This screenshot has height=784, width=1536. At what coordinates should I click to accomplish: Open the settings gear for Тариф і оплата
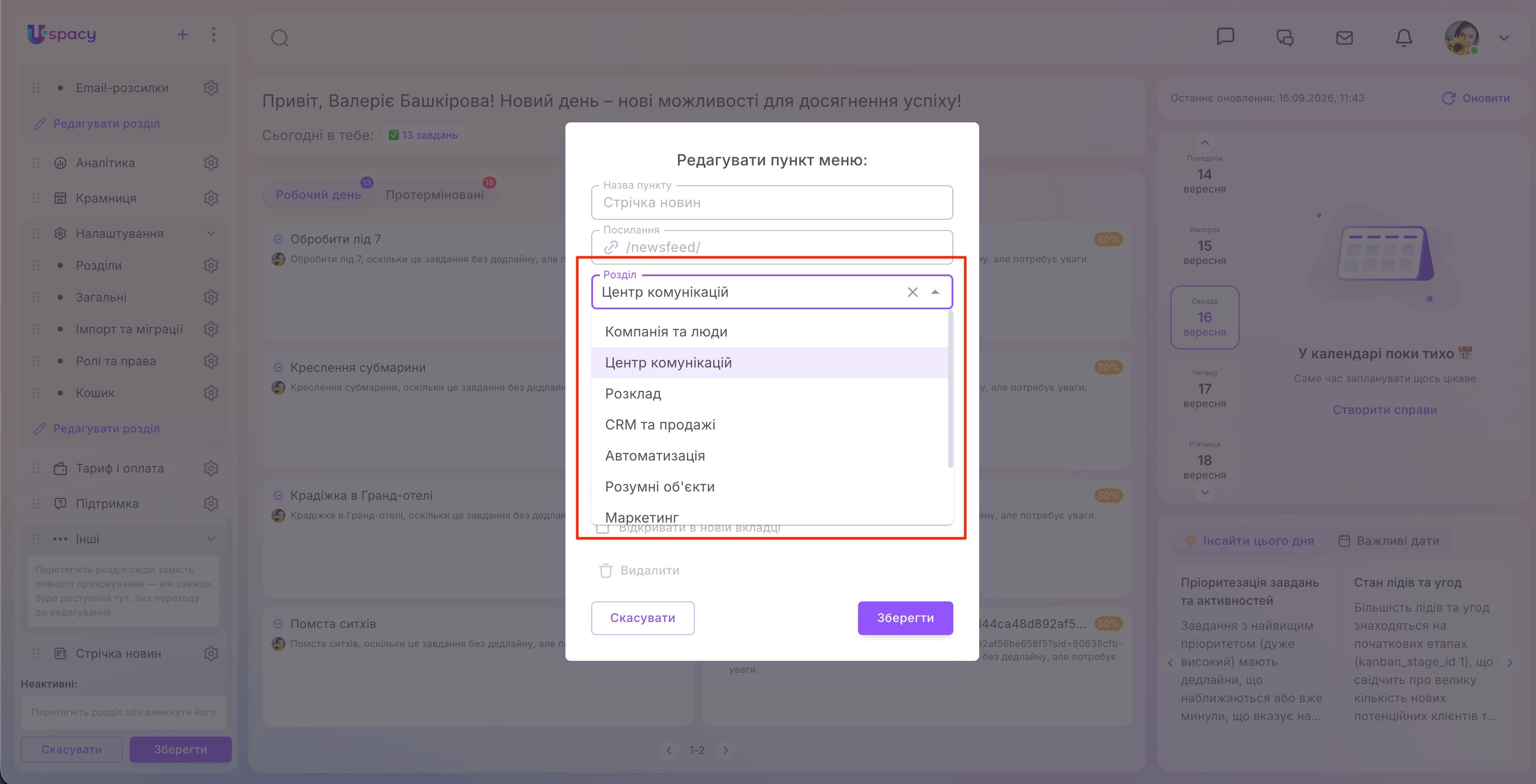click(211, 469)
